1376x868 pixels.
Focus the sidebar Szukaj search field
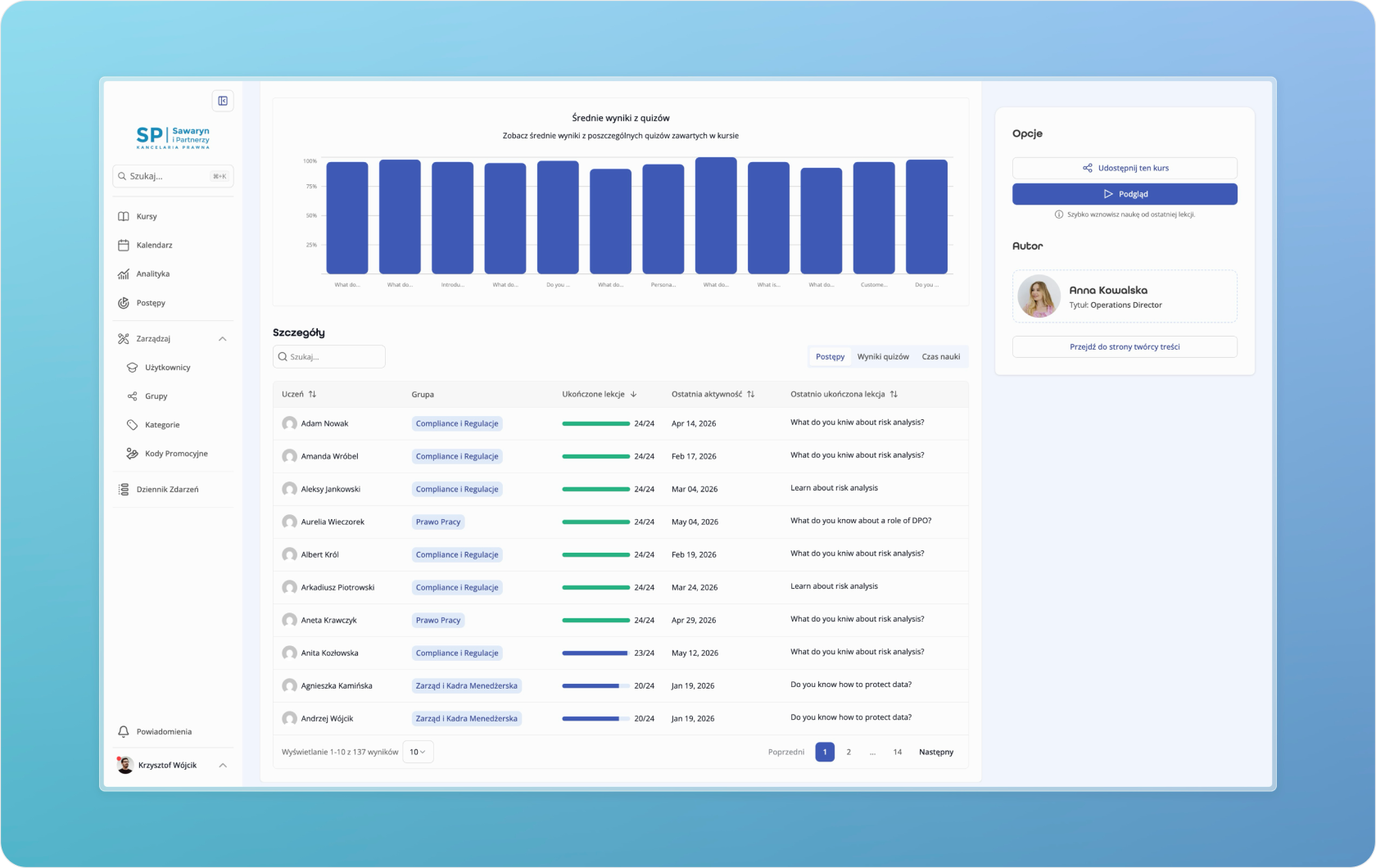[x=173, y=176]
